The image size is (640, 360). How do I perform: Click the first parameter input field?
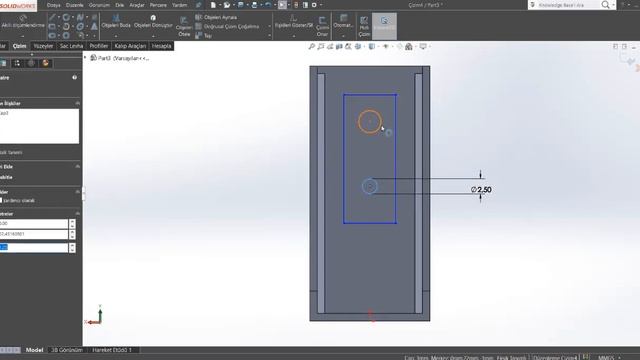point(34,224)
